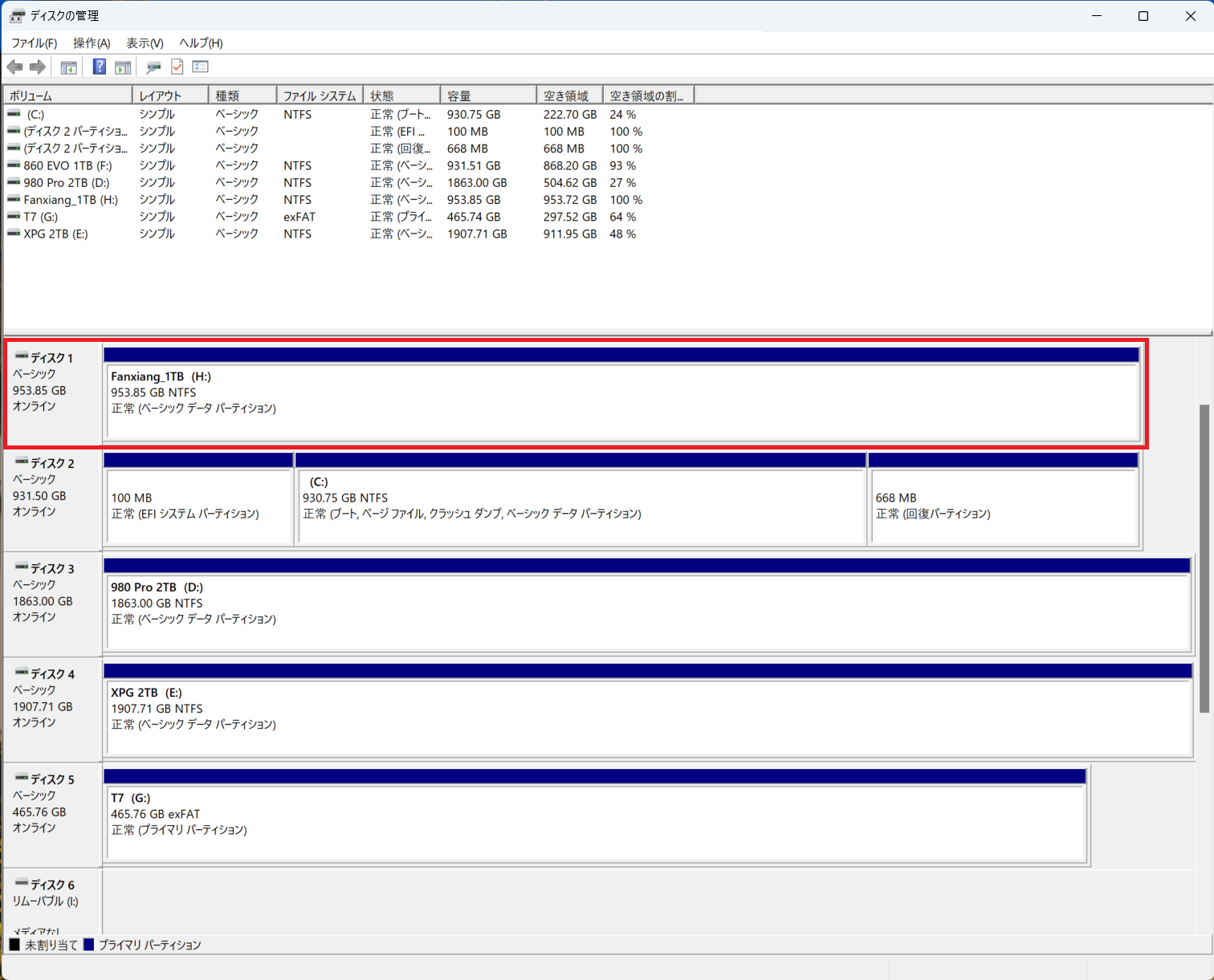Viewport: 1214px width, 980px height.
Task: Click the checklist view settings toolbar icon
Action: tap(201, 67)
